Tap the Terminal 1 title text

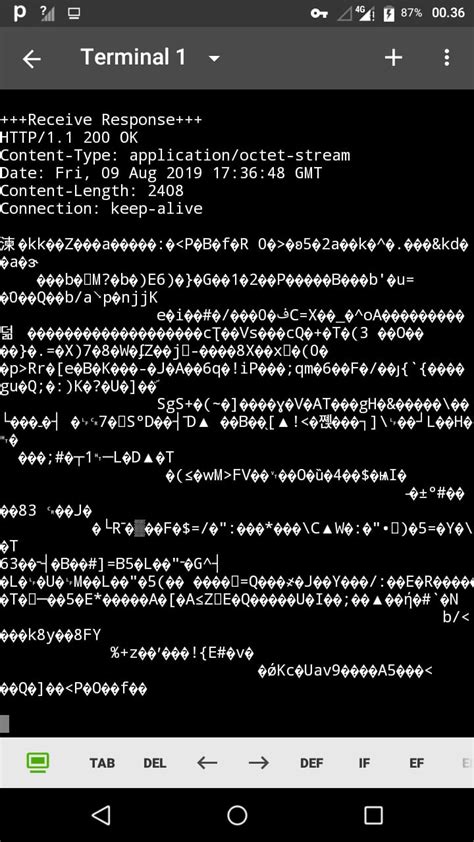133,57
